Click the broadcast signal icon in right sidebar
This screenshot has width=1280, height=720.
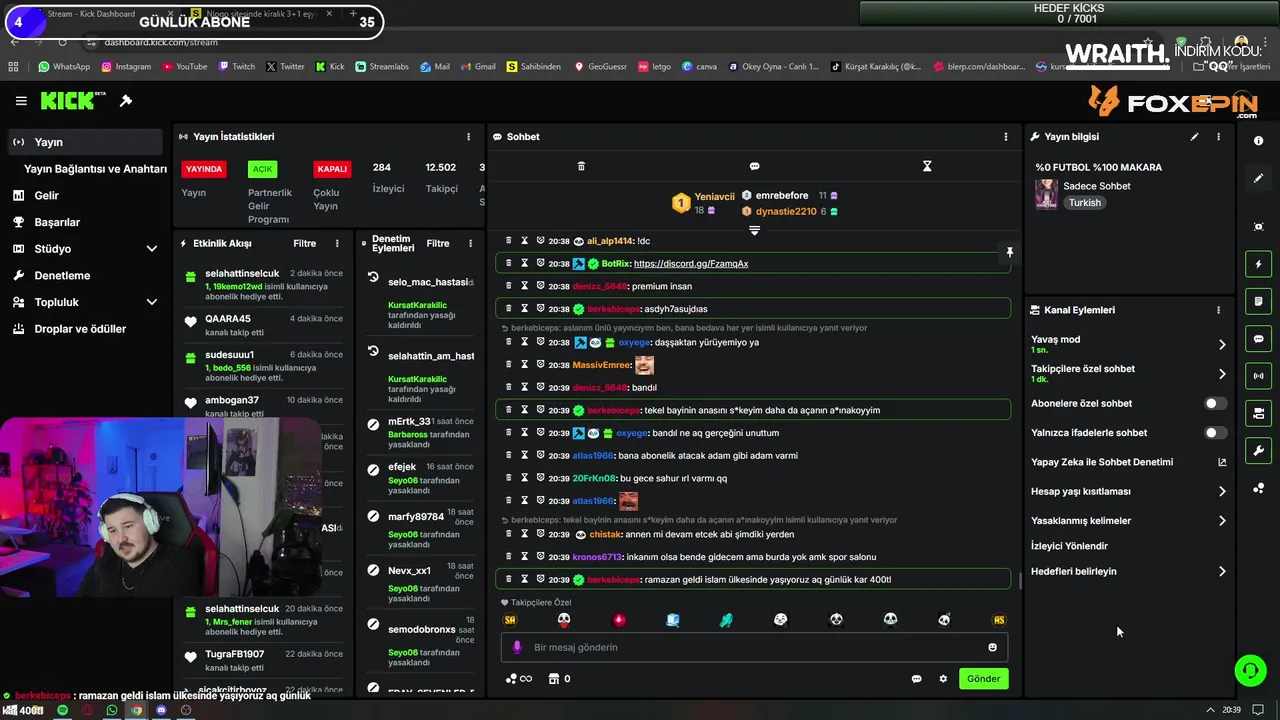pos(1258,376)
